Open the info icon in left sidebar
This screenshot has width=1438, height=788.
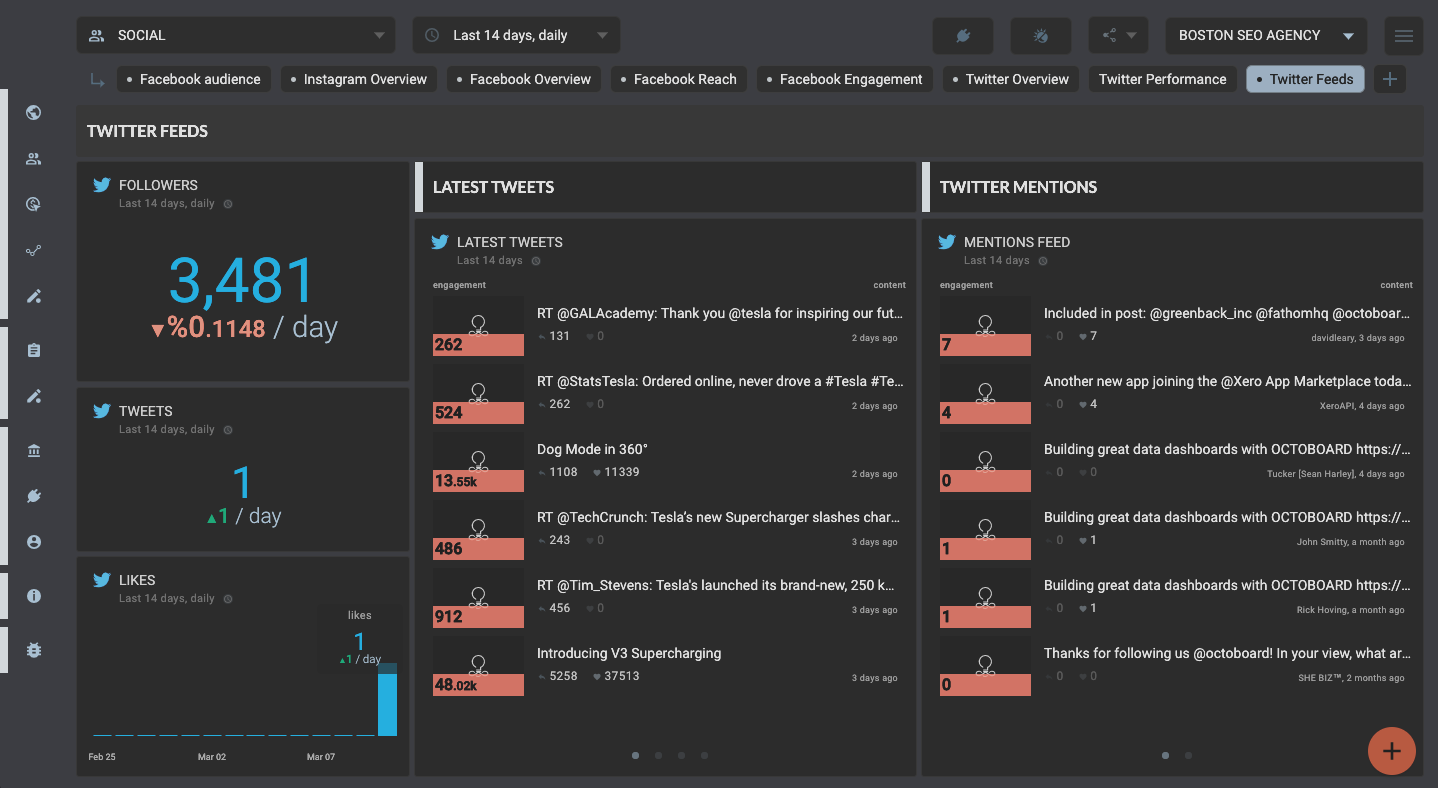tap(33, 596)
